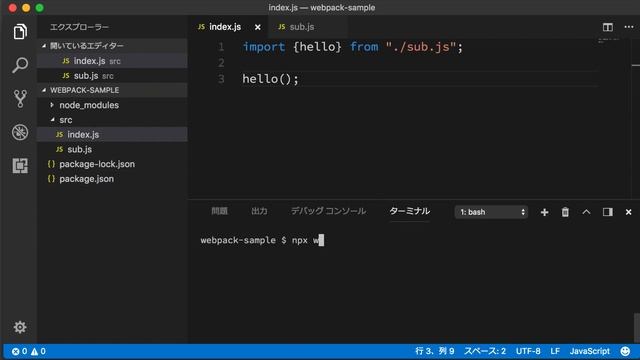Viewport: 640px width, 360px height.
Task: Open the Extensions view icon
Action: (20, 166)
